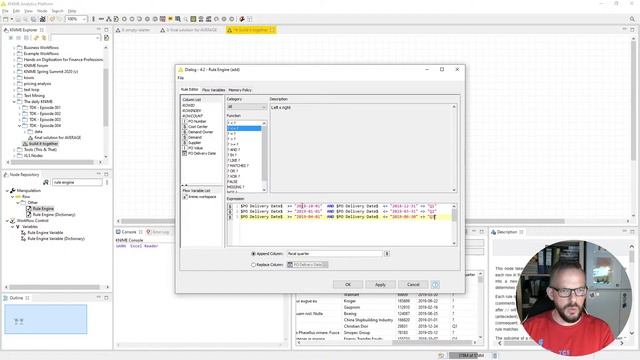Screen dimensions: 640x360
Task: Toggle comment marker on first rule line
Action: [x=230, y=207]
